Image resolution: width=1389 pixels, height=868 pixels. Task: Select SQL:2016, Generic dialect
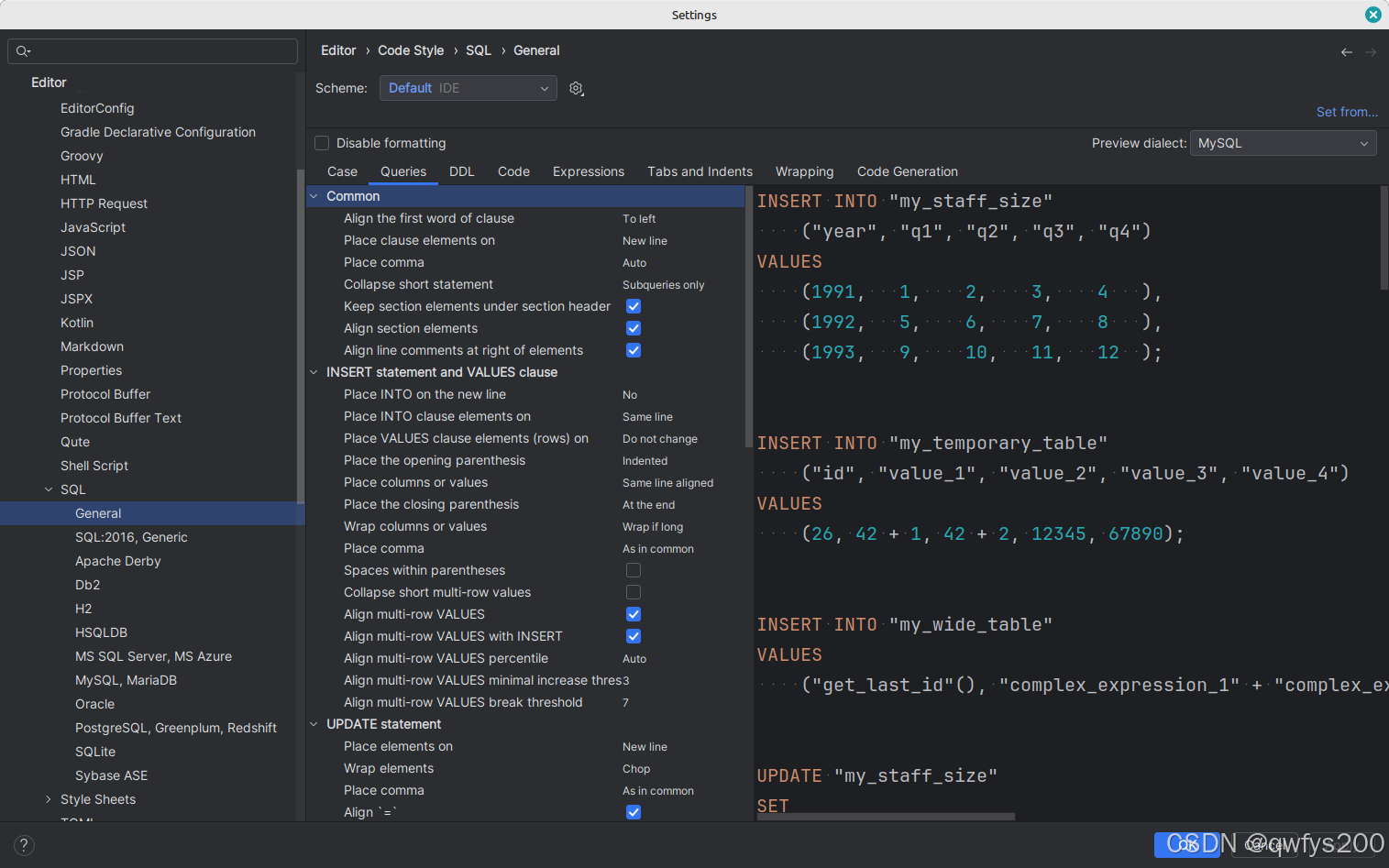131,537
